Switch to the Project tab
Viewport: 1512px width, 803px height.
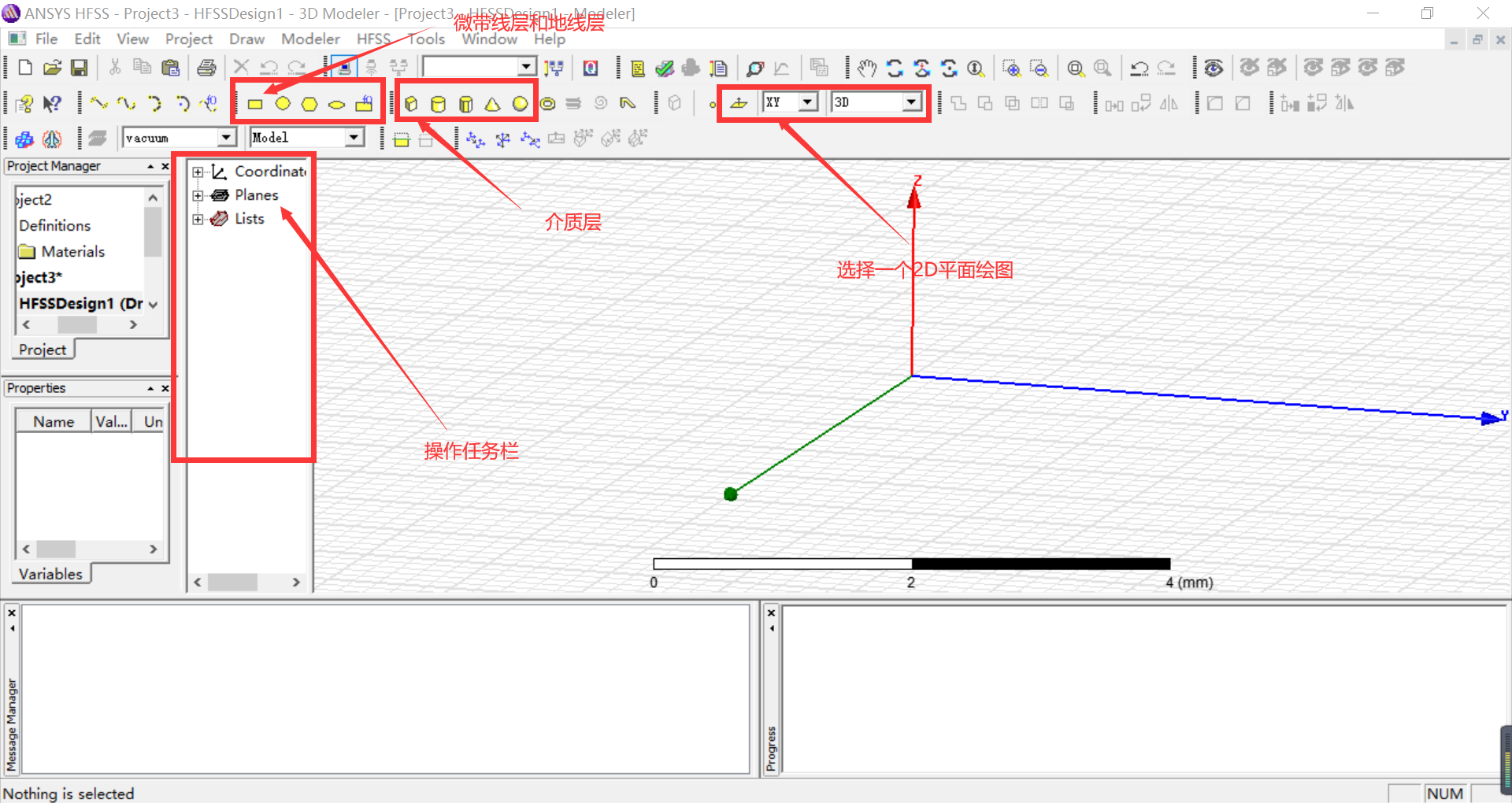tap(43, 350)
